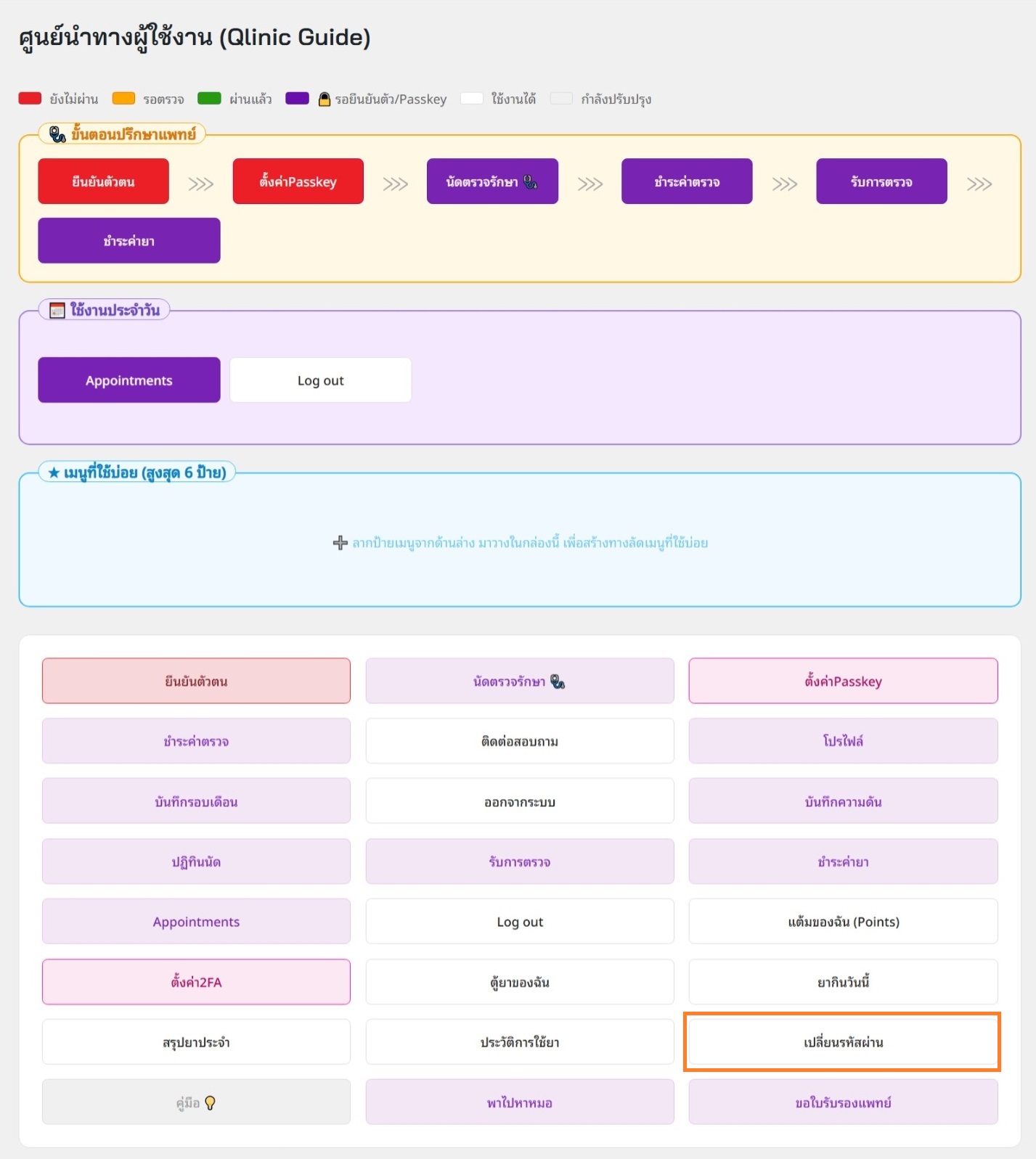Select the red ตั้งค่าPasskey step button
This screenshot has width=1036, height=1159.
pyautogui.click(x=298, y=181)
